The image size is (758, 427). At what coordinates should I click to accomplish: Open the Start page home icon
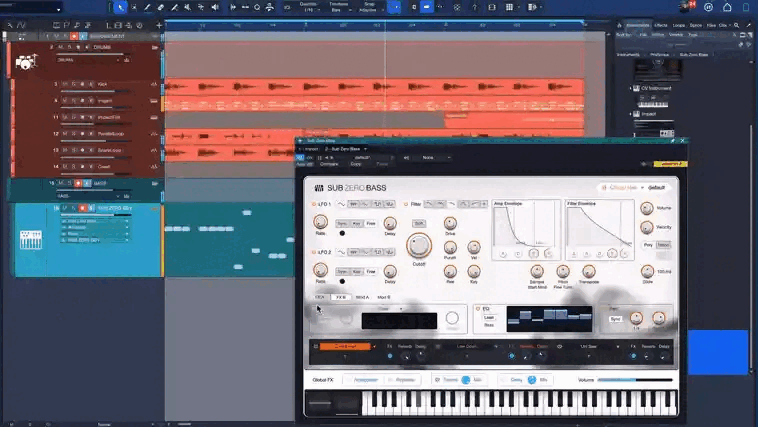(x=727, y=7)
